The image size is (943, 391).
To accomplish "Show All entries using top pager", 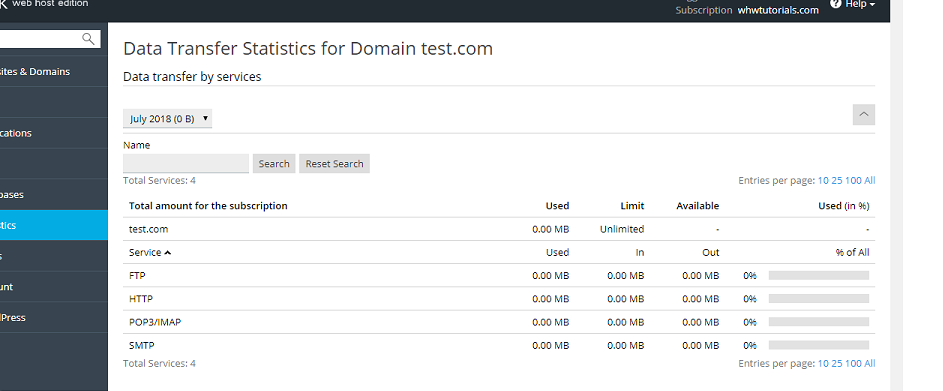I will tap(870, 180).
